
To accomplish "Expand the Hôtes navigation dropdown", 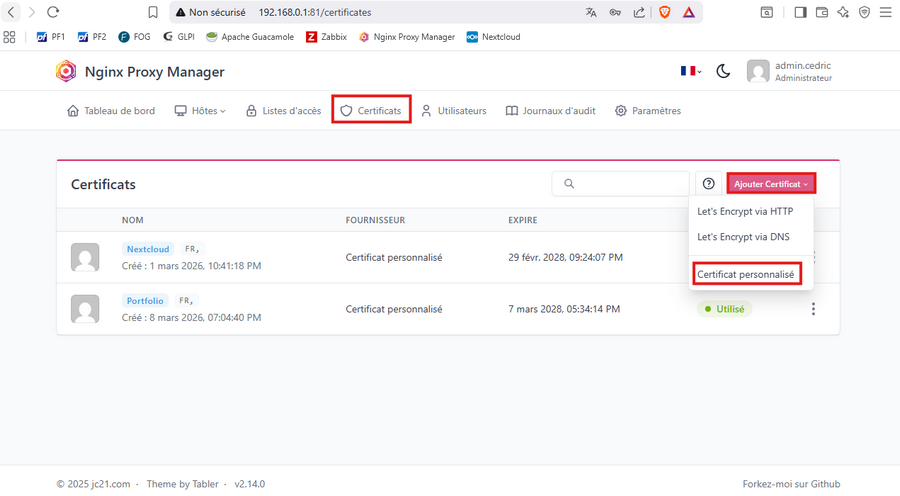I will 200,111.
